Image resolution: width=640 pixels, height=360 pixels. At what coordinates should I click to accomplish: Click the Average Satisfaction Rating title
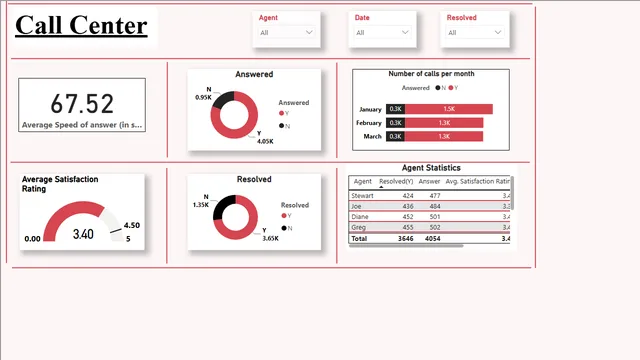60,184
